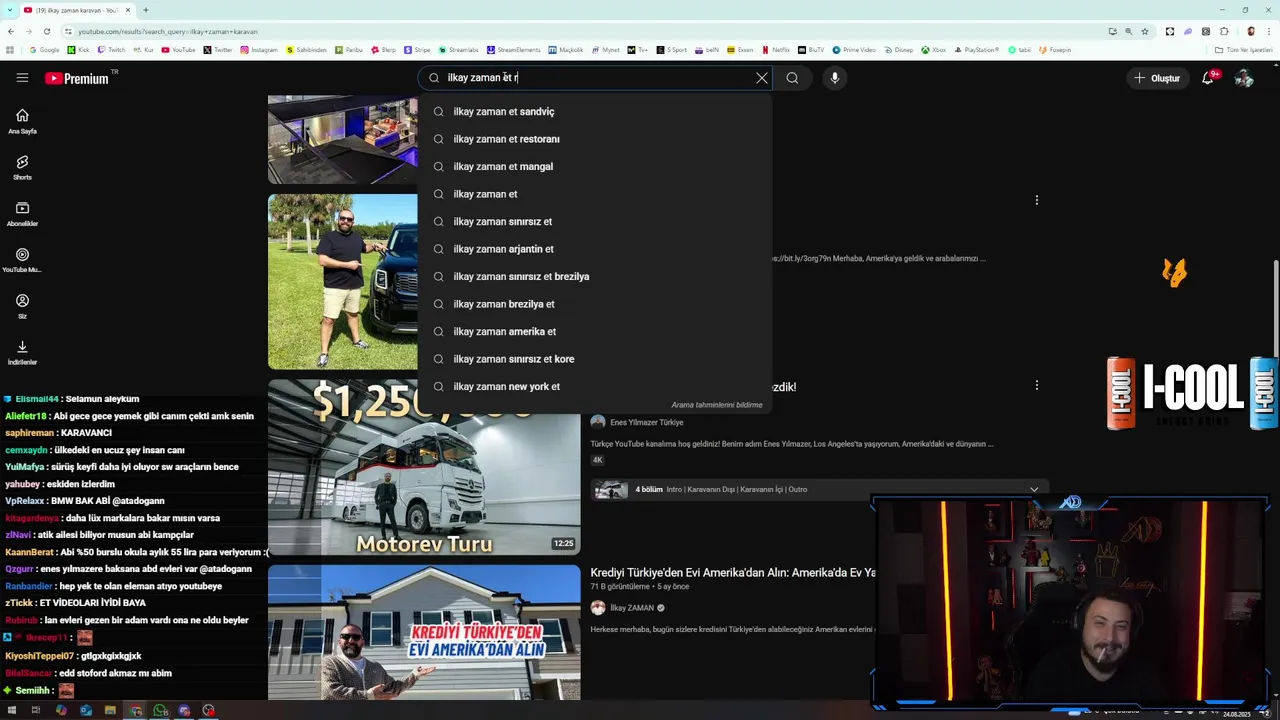Open İndirilenler downloads in sidebar

(x=22, y=352)
